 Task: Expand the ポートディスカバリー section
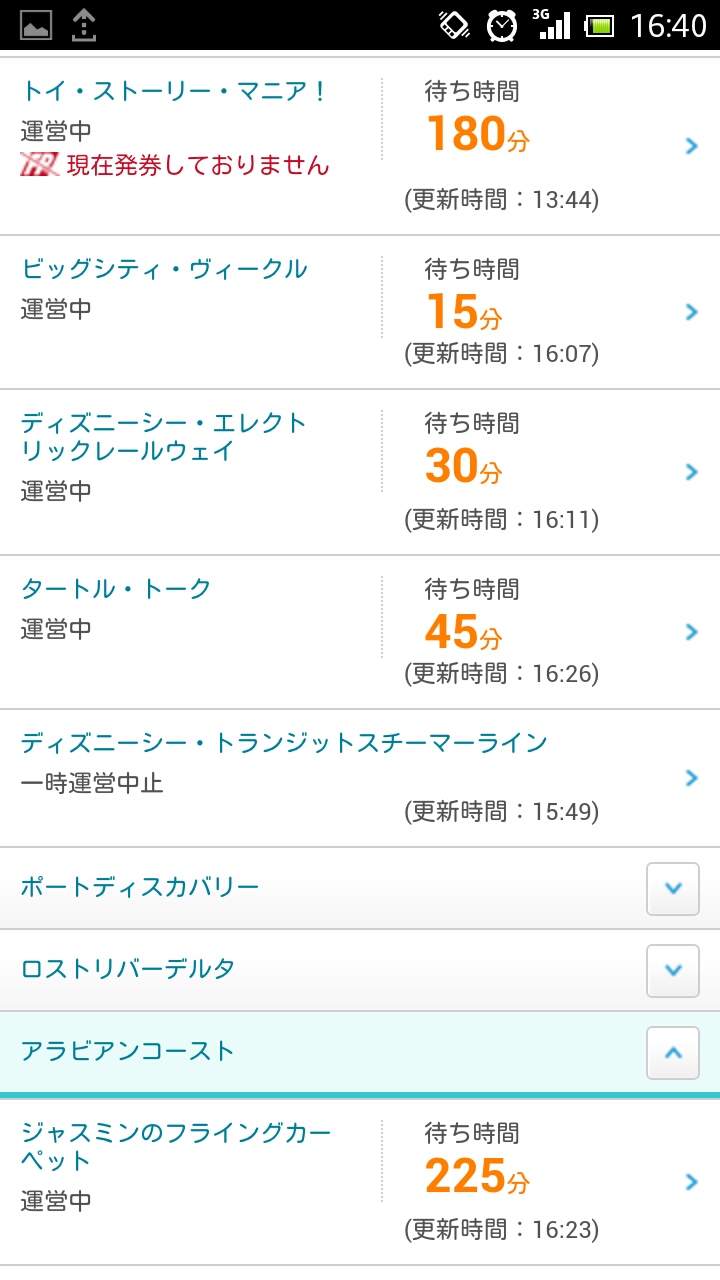[673, 888]
